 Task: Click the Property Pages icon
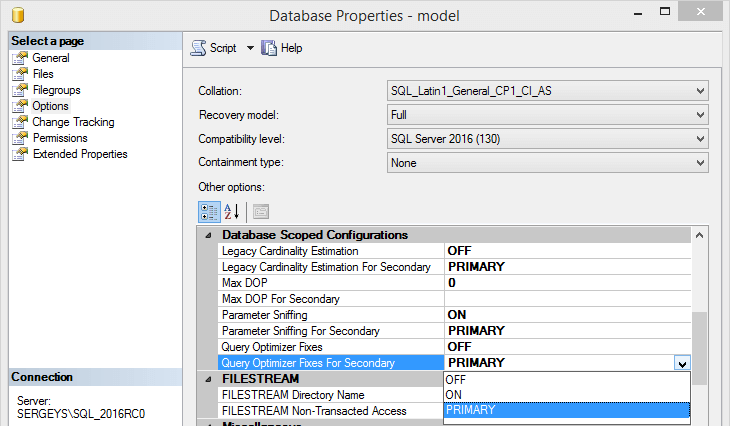[x=261, y=212]
